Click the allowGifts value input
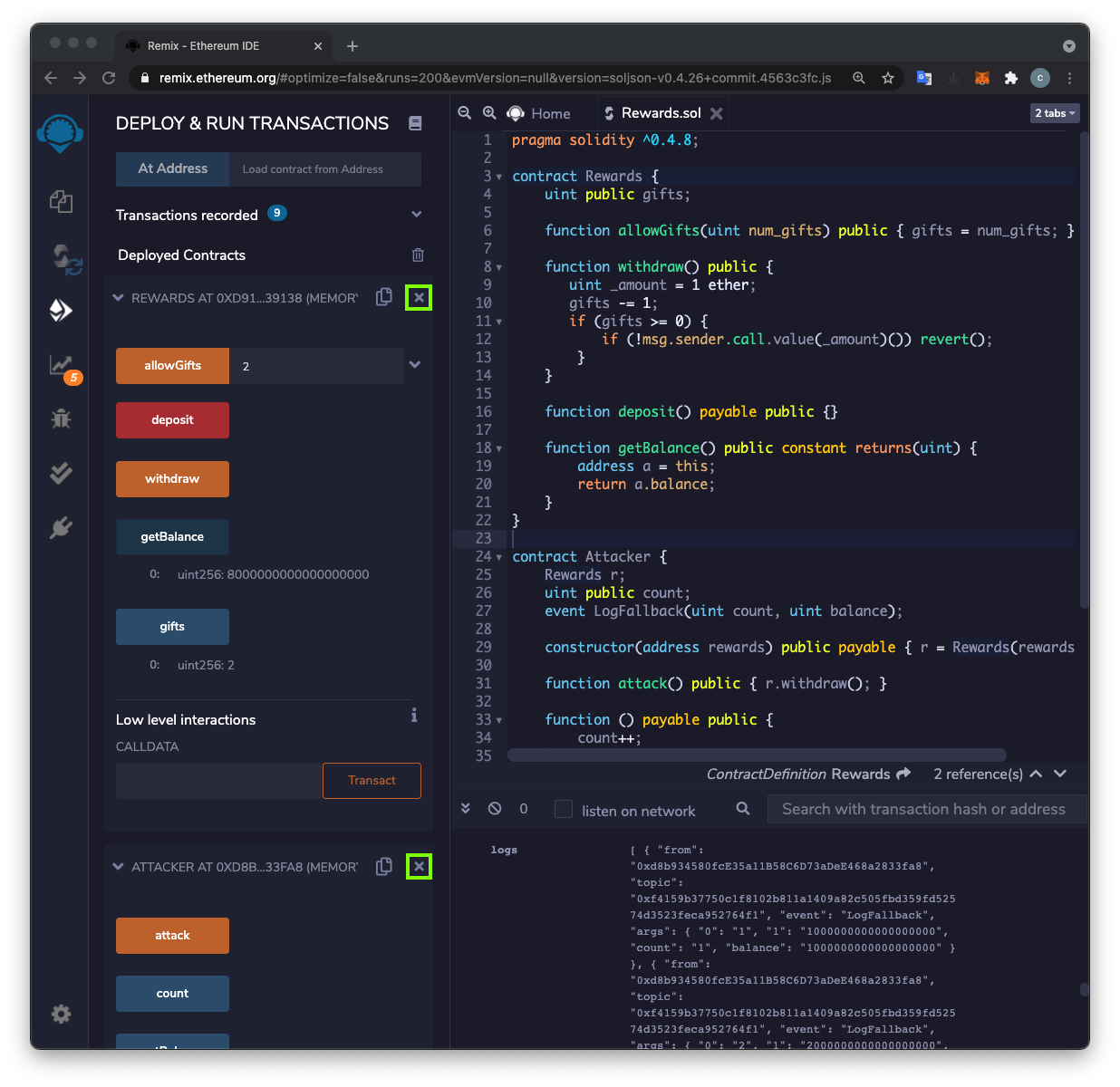Screen dimensions: 1120x1087 pyautogui.click(x=315, y=366)
